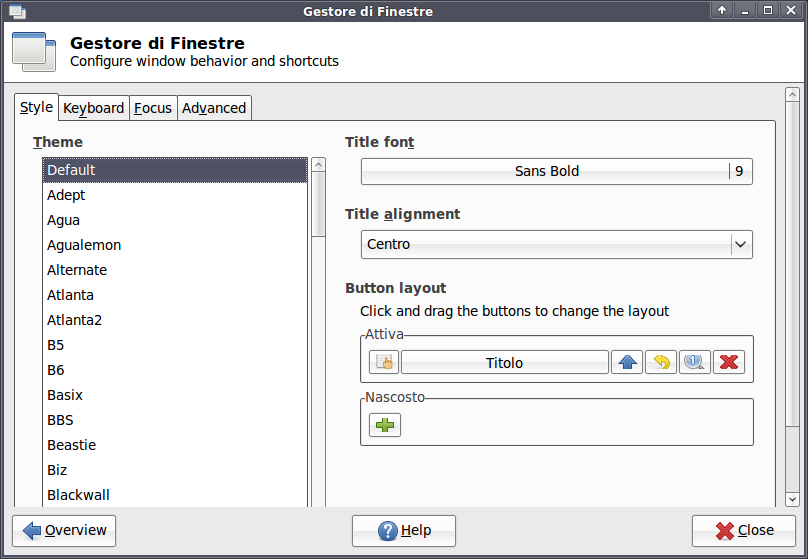Click the red X button in Attiva layout
This screenshot has width=808, height=559.
pyautogui.click(x=729, y=362)
